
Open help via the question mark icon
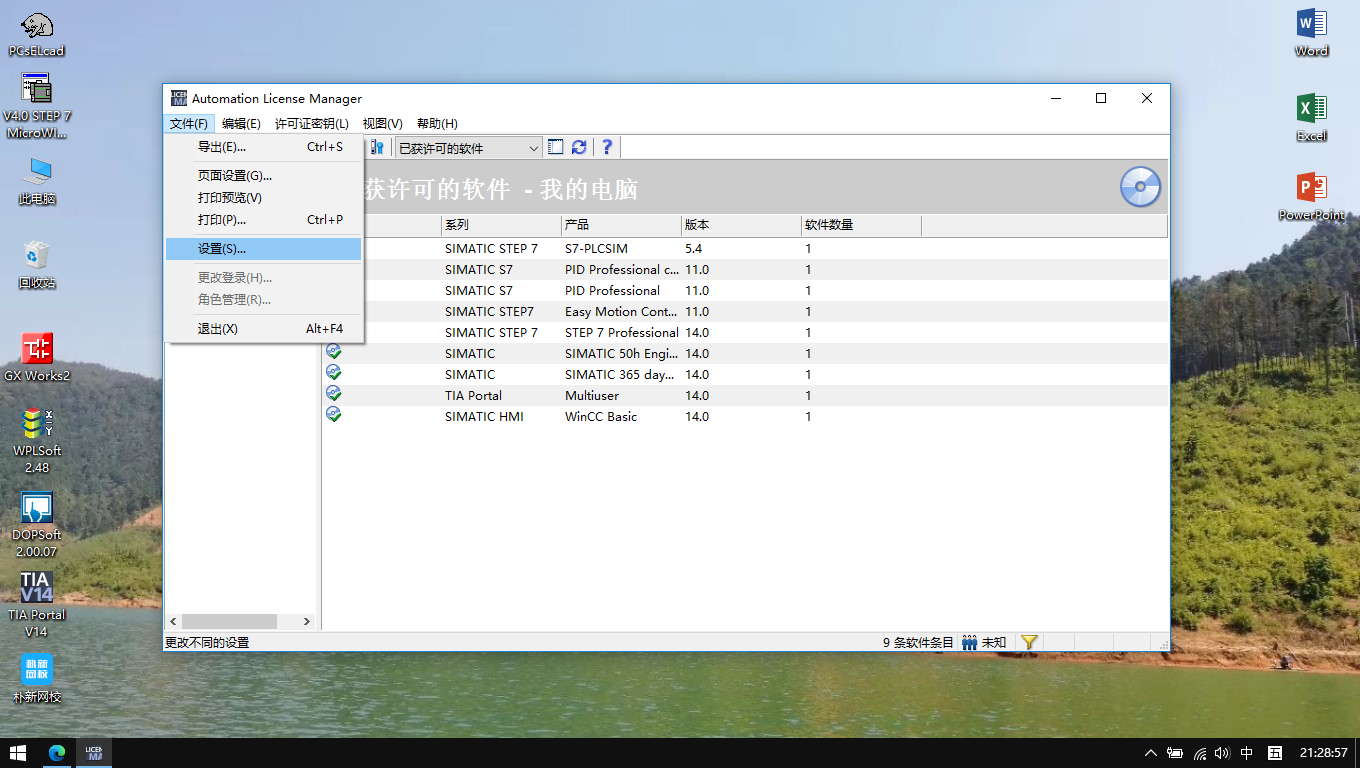click(606, 148)
